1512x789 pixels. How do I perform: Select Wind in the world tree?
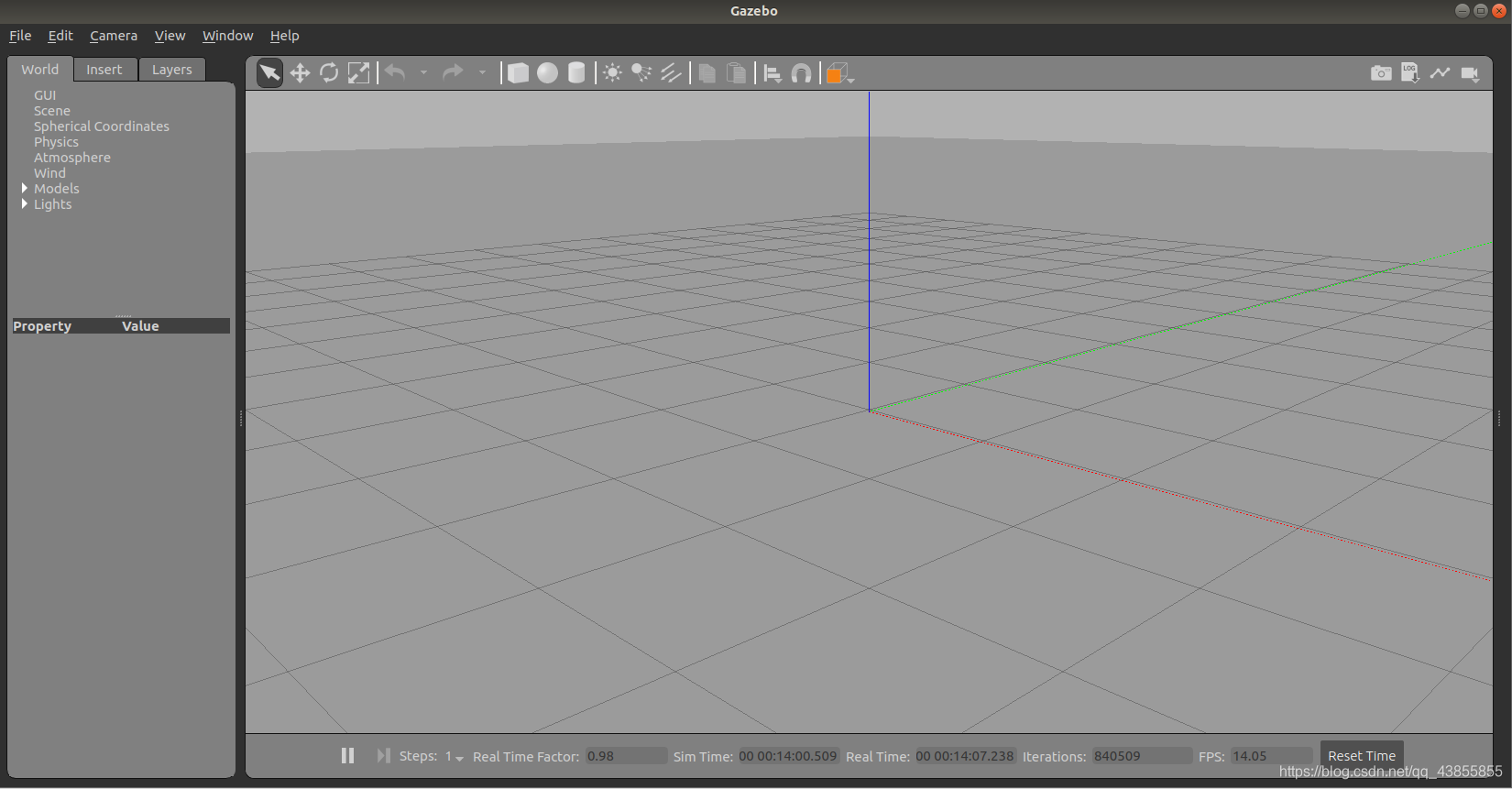click(49, 173)
